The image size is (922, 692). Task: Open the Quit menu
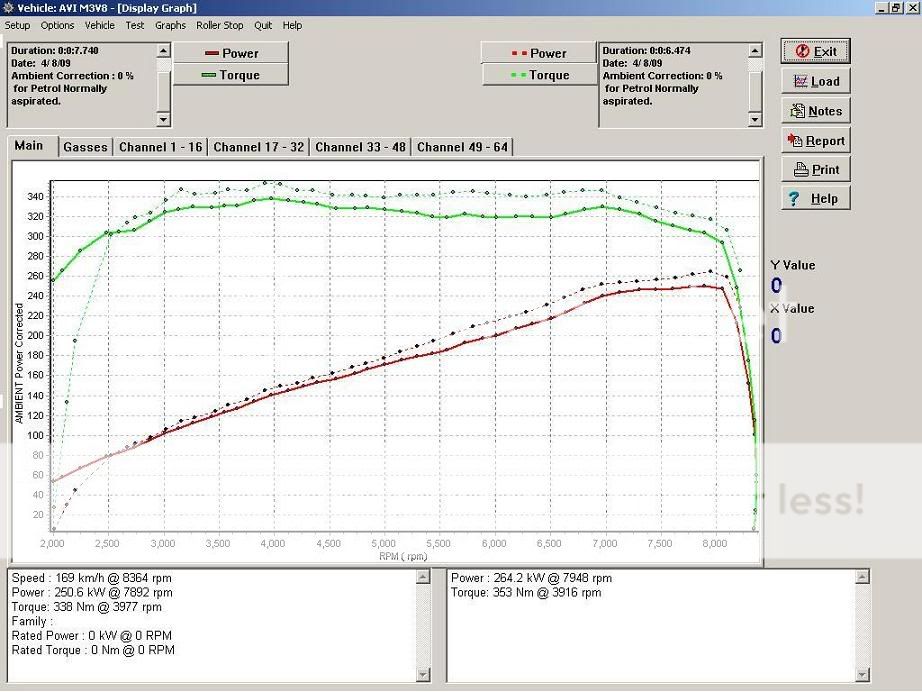point(263,25)
